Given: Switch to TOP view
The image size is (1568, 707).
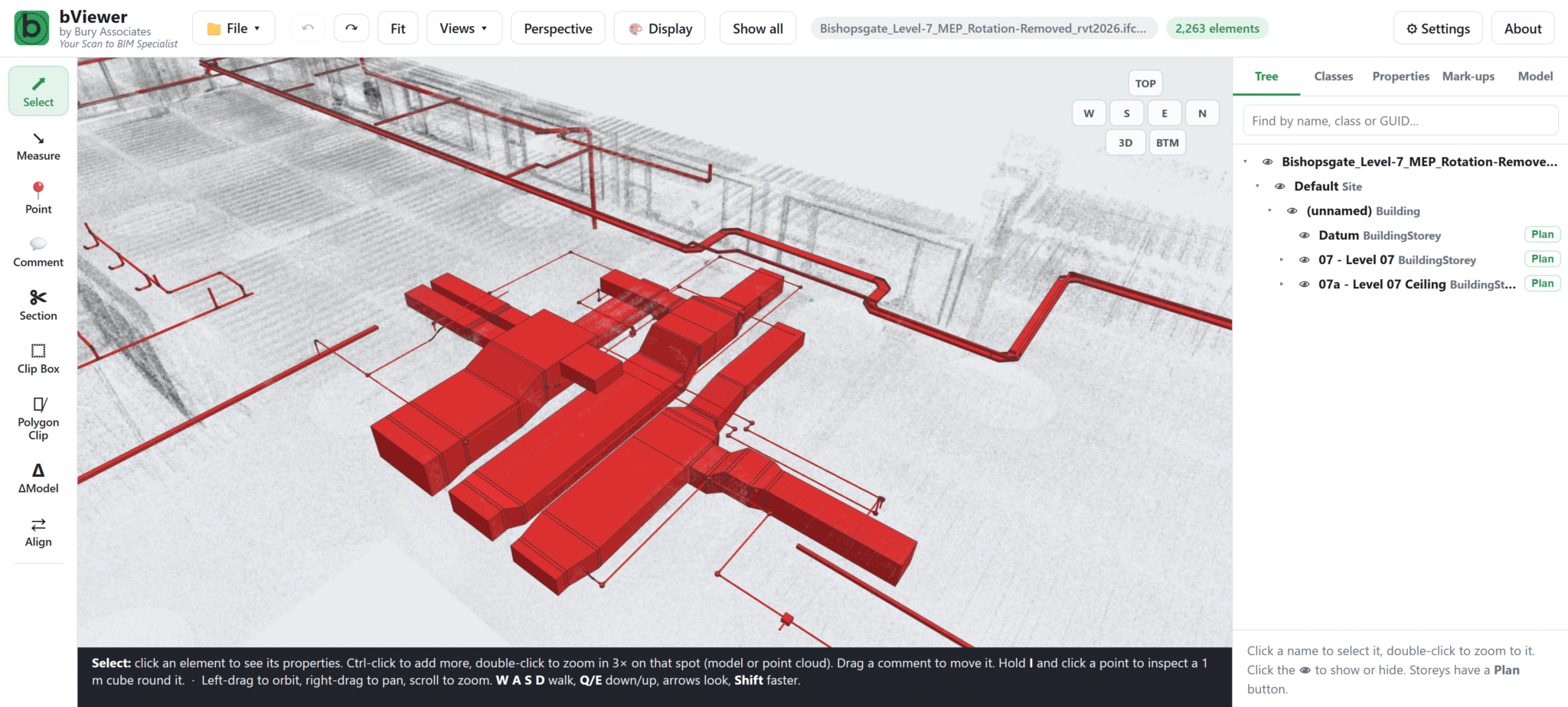Looking at the screenshot, I should coord(1145,83).
